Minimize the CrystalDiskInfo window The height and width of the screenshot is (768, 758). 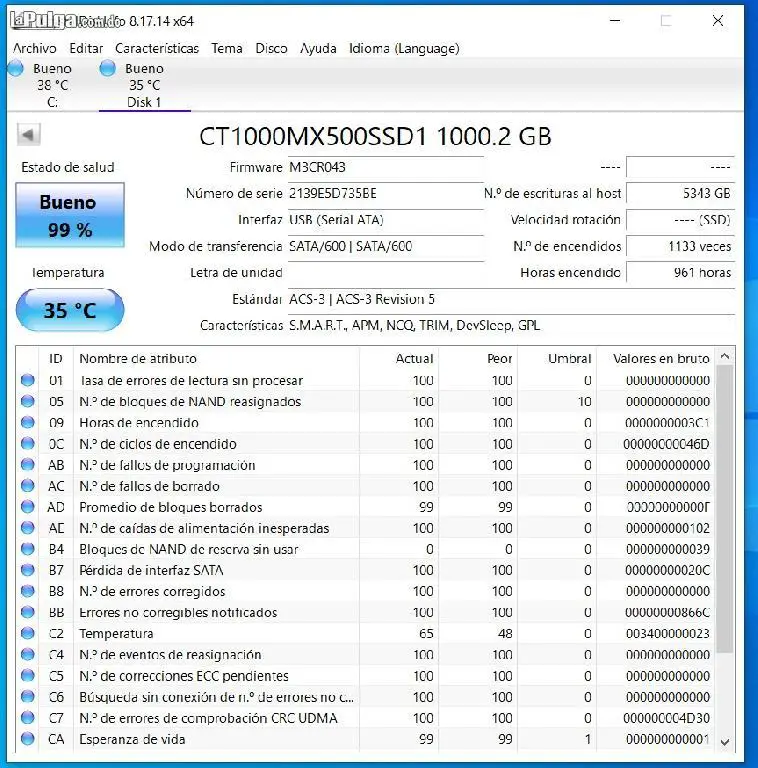pos(615,21)
